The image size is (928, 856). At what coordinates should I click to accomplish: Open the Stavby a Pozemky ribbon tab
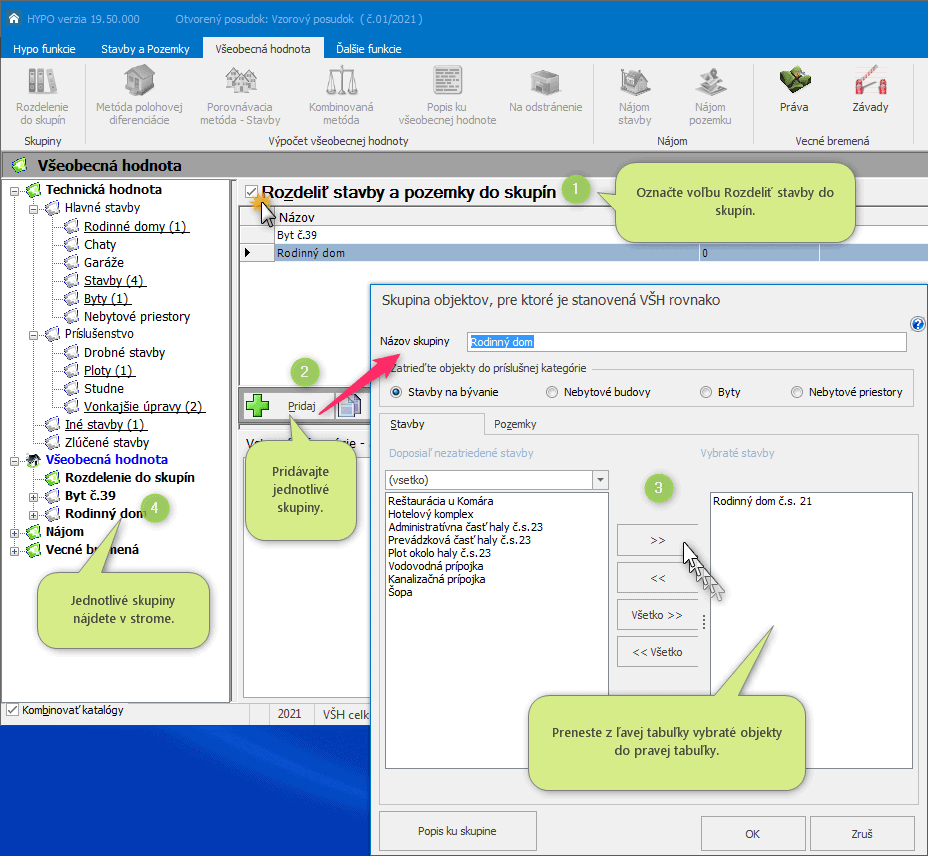145,48
